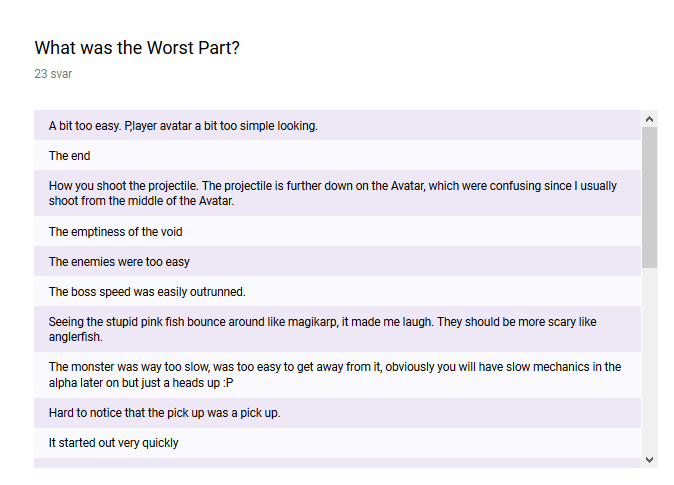674x485 pixels.
Task: Click the word "anglerfish." in the response
Action: 75,337
